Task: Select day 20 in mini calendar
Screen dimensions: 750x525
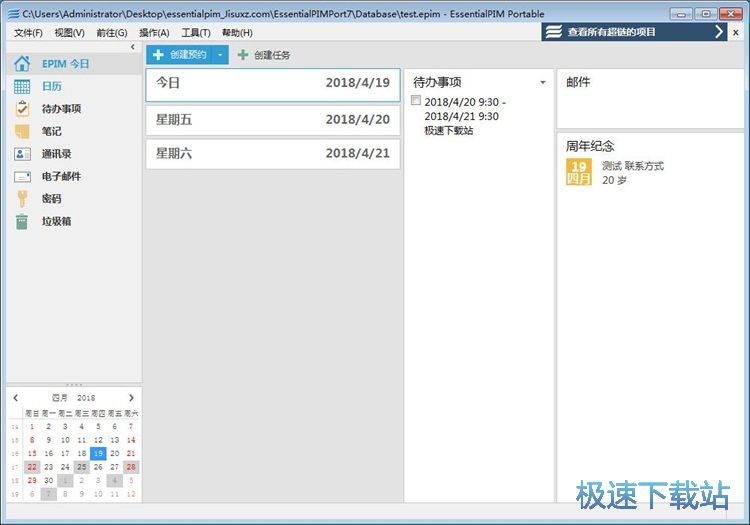Action: 115,453
